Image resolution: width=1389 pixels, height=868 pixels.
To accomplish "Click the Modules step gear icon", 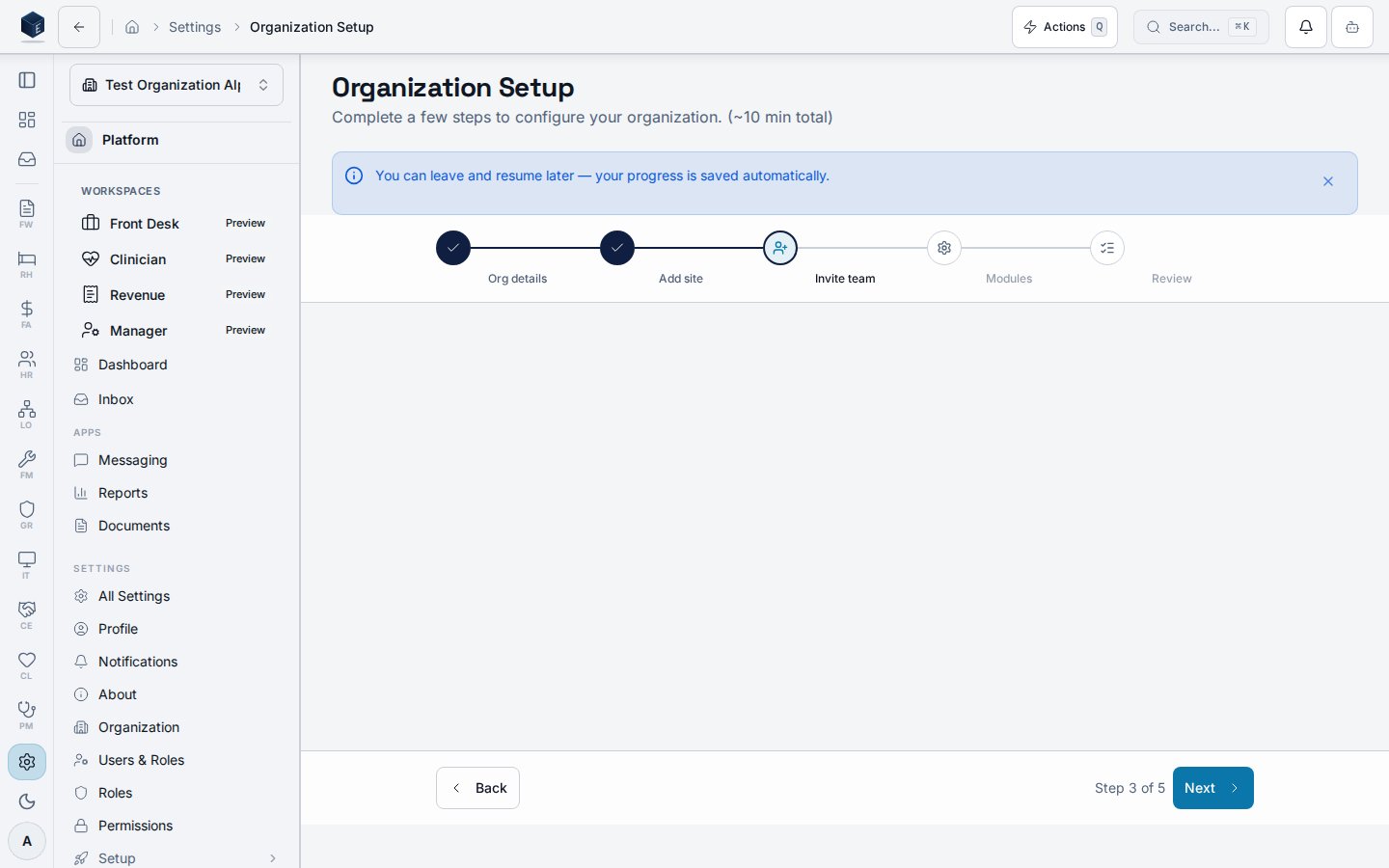I will (x=944, y=248).
